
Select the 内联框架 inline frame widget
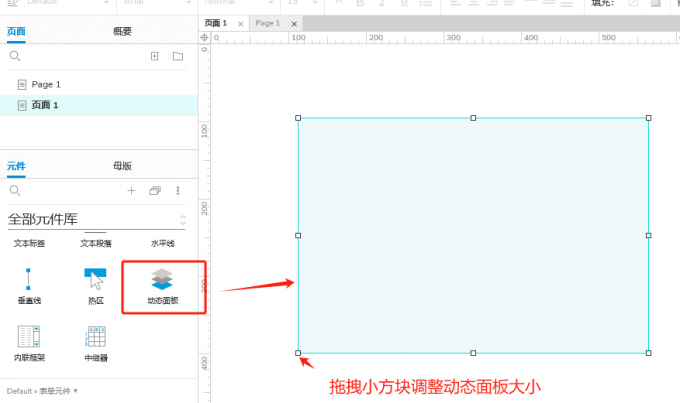[29, 343]
